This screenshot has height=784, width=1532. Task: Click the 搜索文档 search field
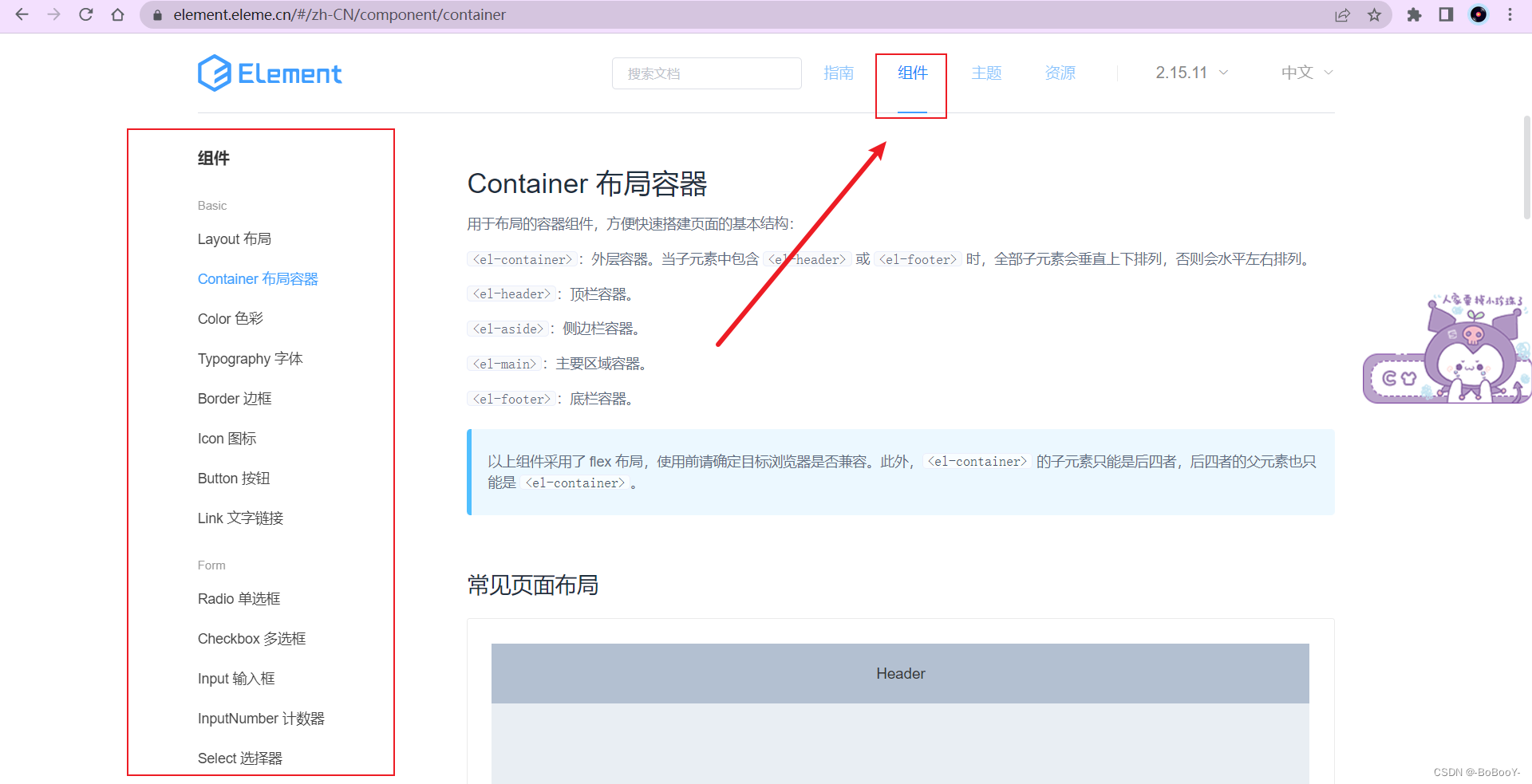click(x=707, y=73)
